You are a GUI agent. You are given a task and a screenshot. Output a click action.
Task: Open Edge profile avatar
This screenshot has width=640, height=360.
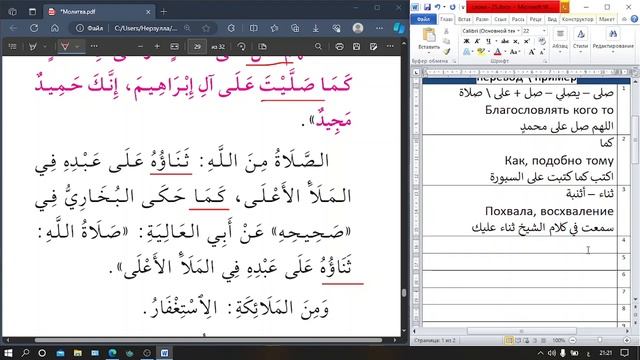click(358, 28)
